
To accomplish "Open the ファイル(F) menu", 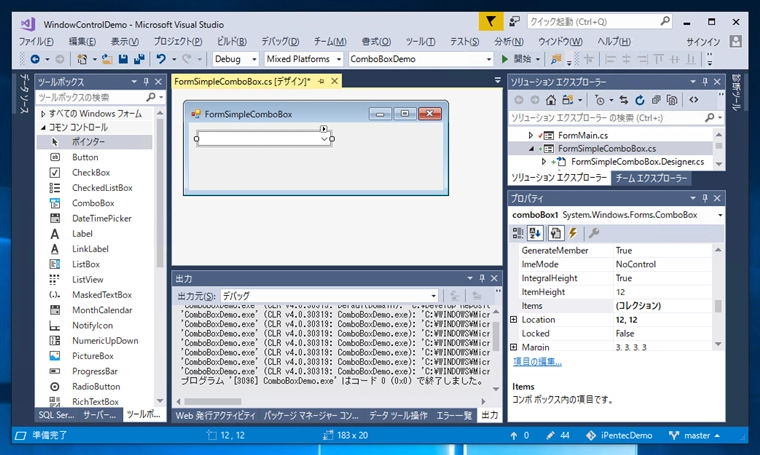I will pos(36,42).
